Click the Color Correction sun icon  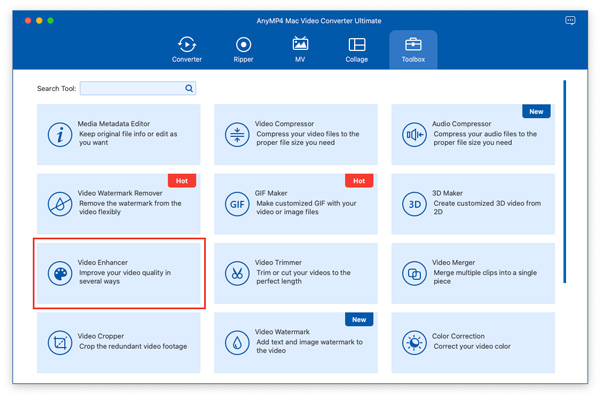point(414,343)
